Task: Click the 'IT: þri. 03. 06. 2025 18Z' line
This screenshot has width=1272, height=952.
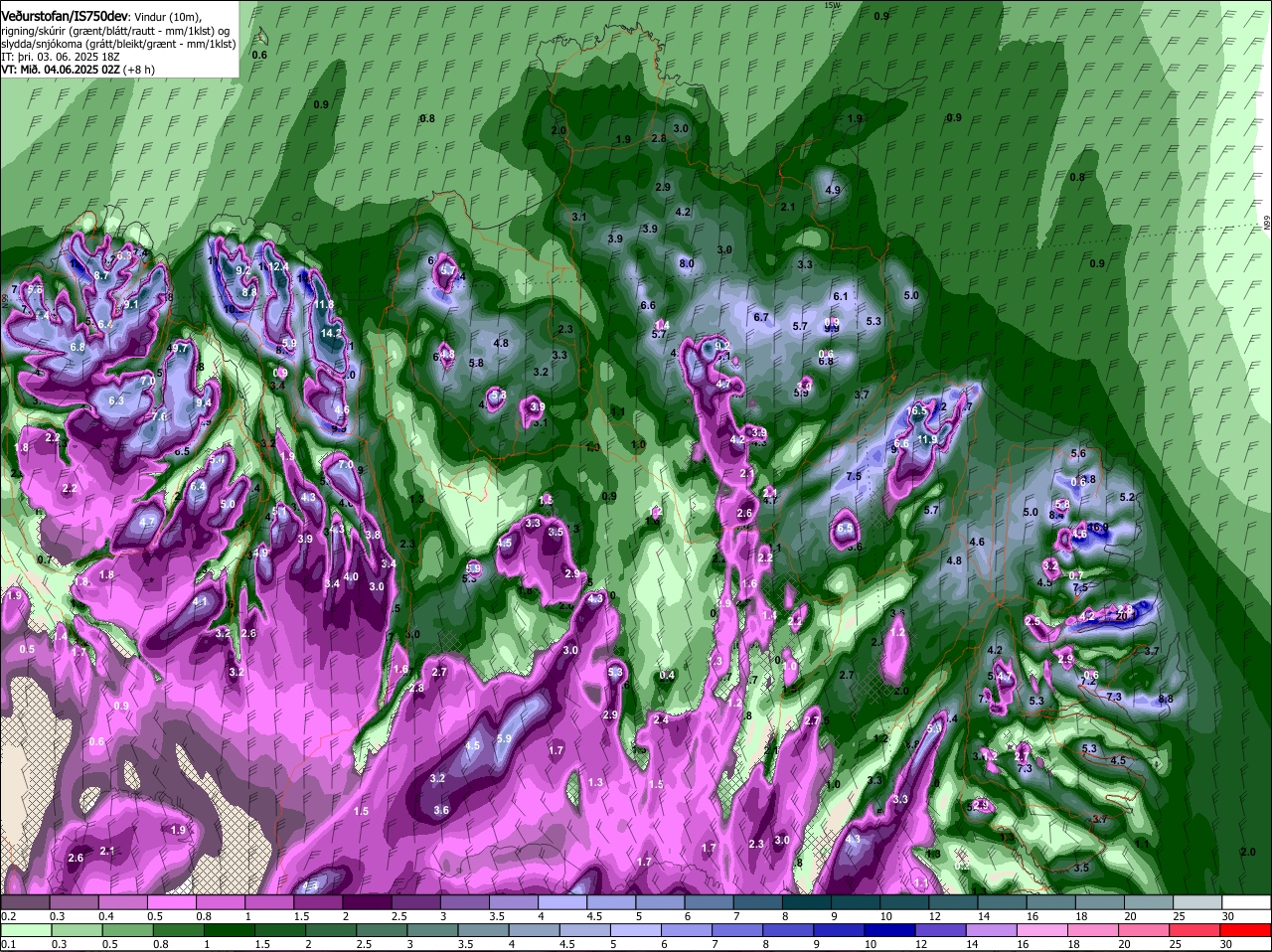Action: (60, 57)
